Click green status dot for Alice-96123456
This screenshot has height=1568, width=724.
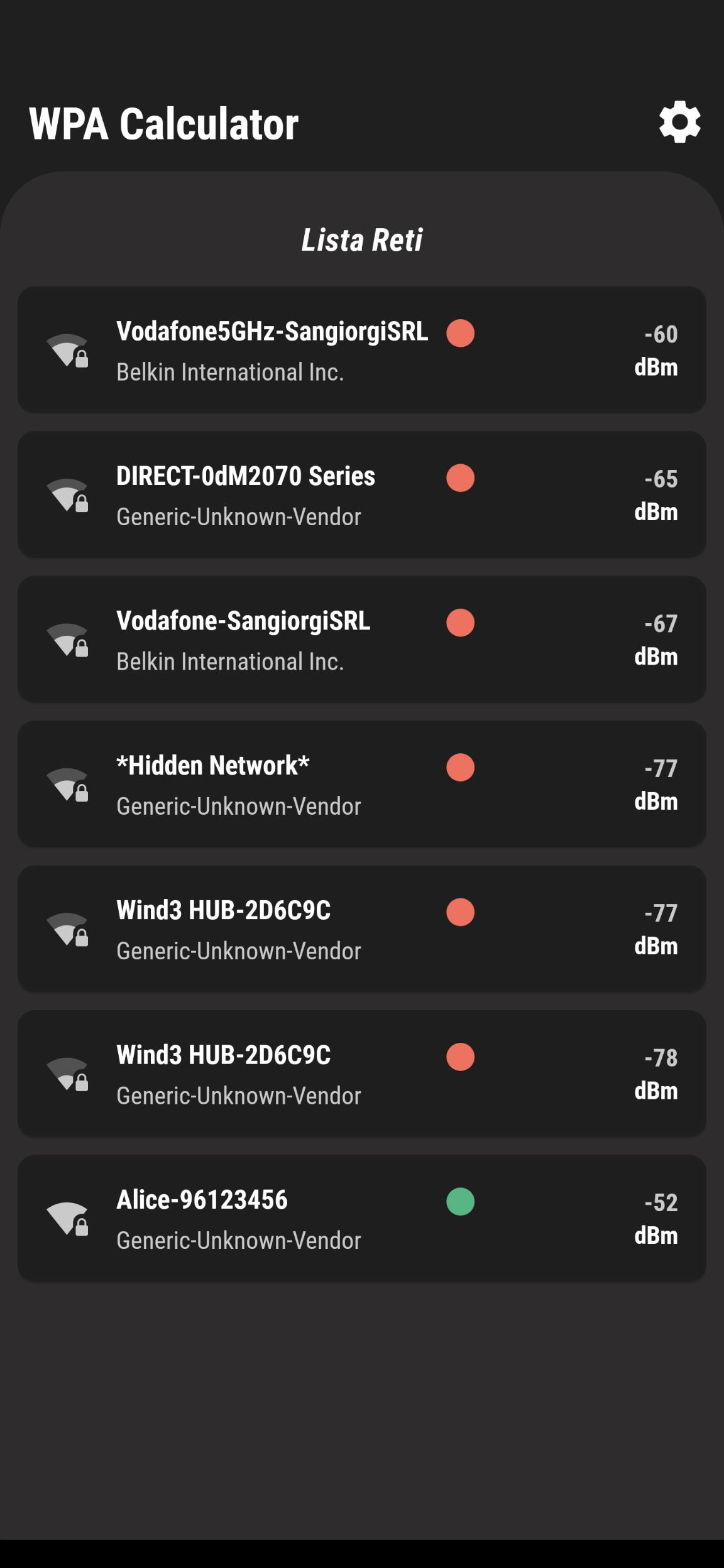point(460,1201)
